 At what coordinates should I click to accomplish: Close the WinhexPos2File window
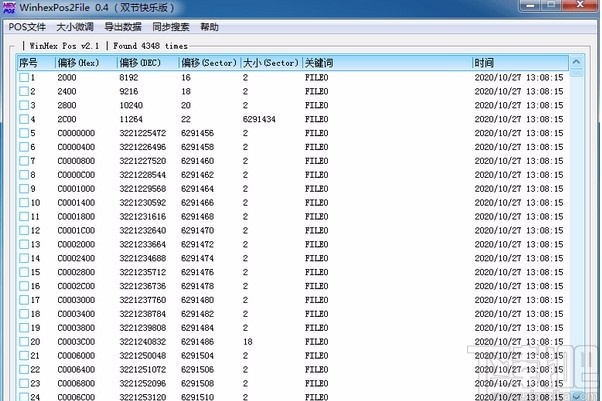(x=580, y=5)
